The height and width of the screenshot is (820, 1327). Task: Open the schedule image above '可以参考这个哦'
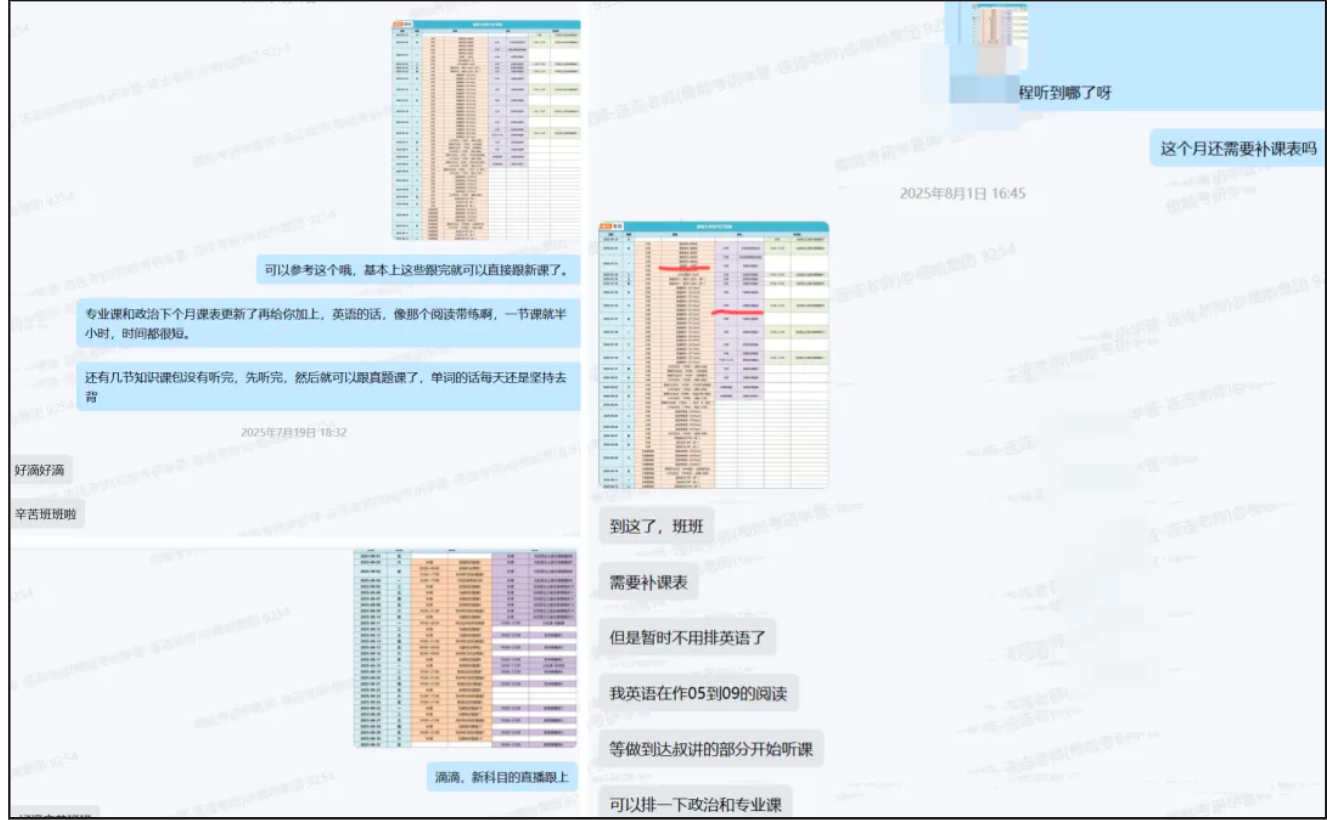coord(486,130)
